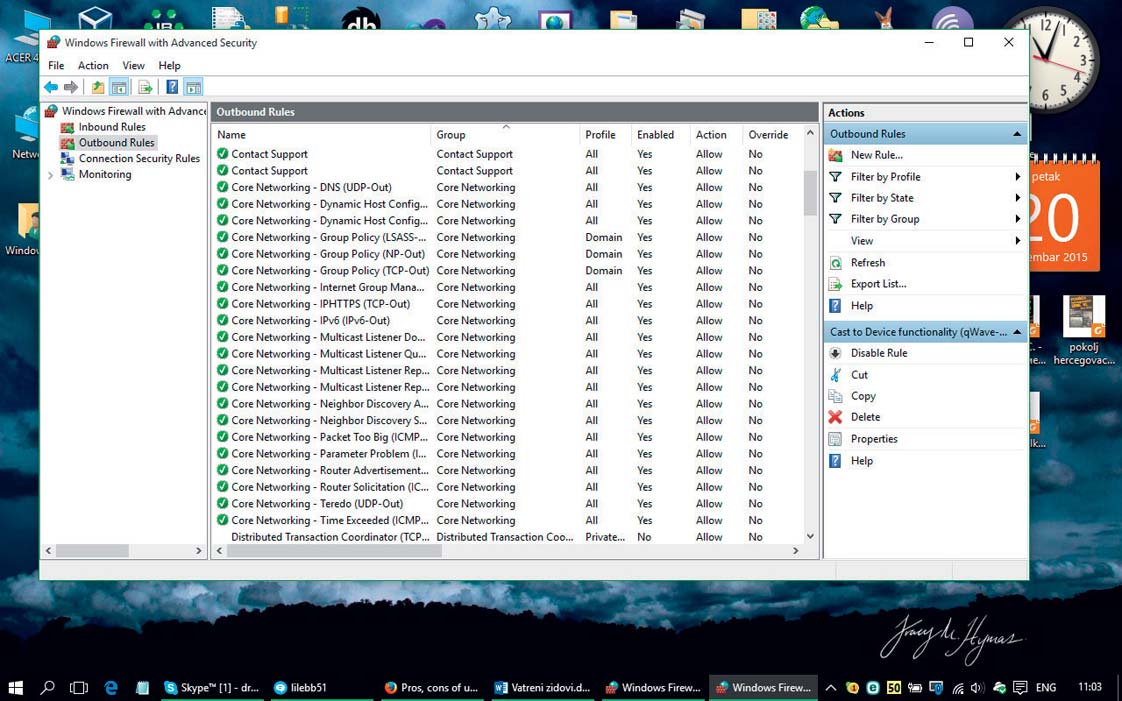The image size is (1122, 701).
Task: Click Delete action link
Action: point(865,417)
